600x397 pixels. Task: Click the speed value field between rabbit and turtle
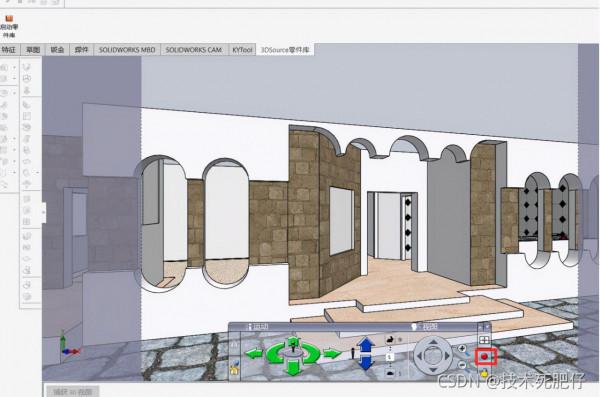pos(390,357)
